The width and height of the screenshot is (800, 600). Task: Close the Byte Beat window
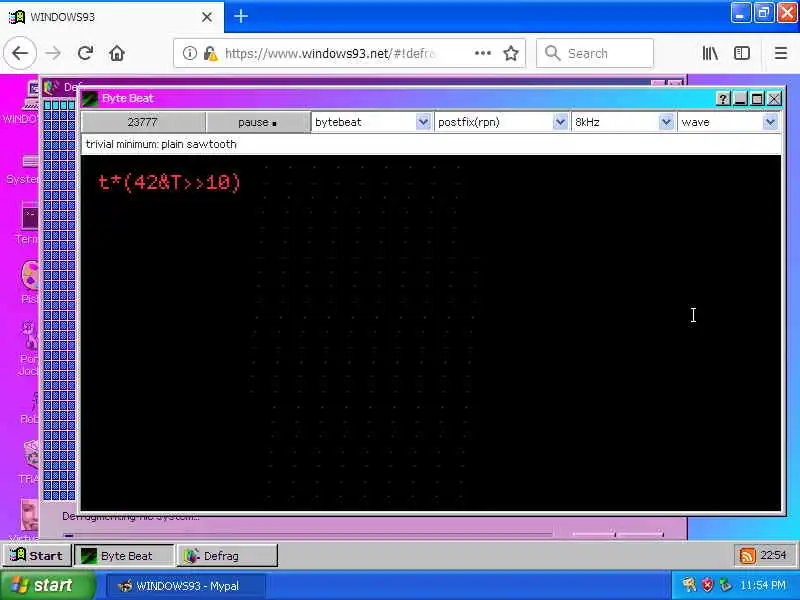(774, 98)
